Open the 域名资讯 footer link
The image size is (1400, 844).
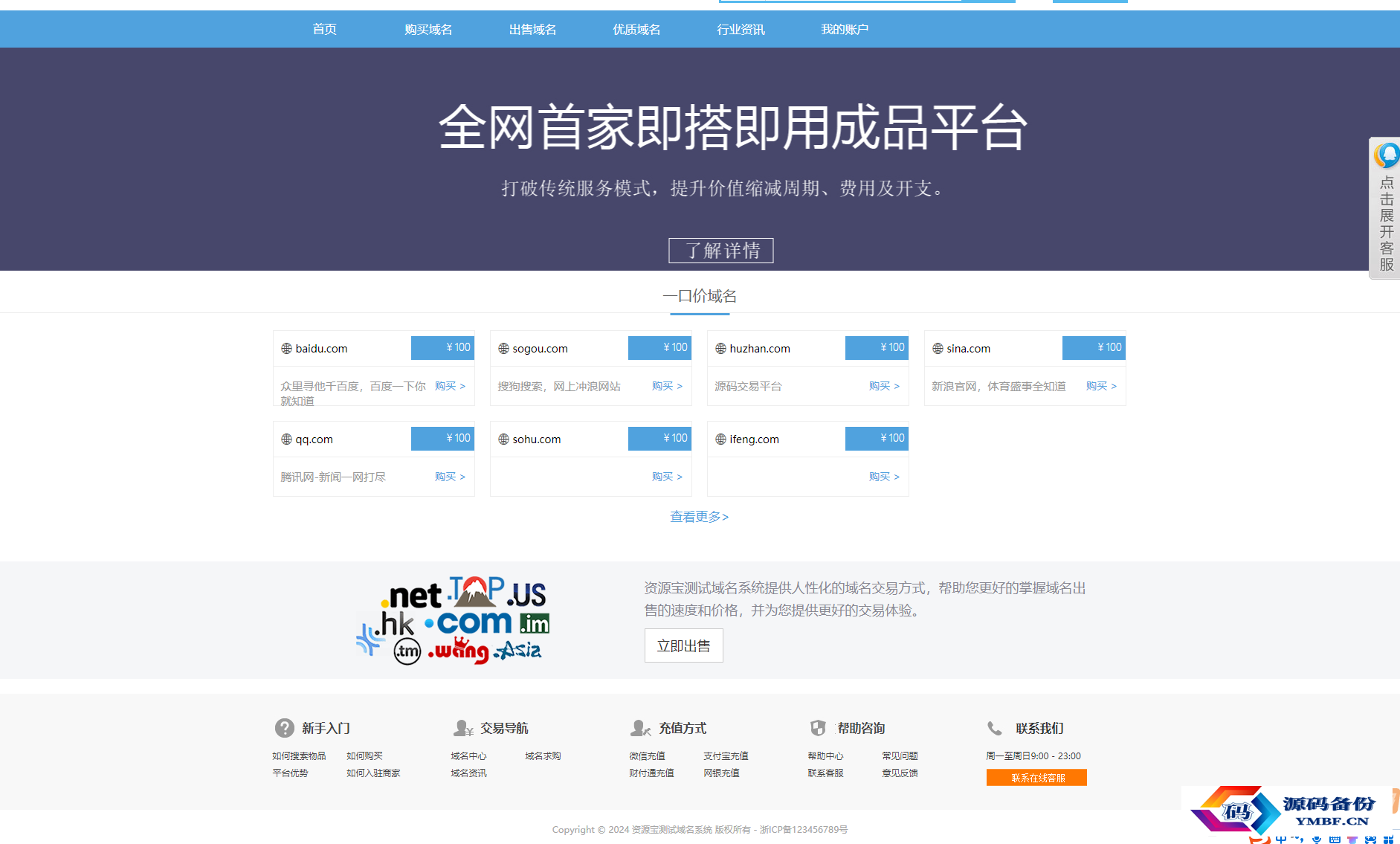[468, 773]
